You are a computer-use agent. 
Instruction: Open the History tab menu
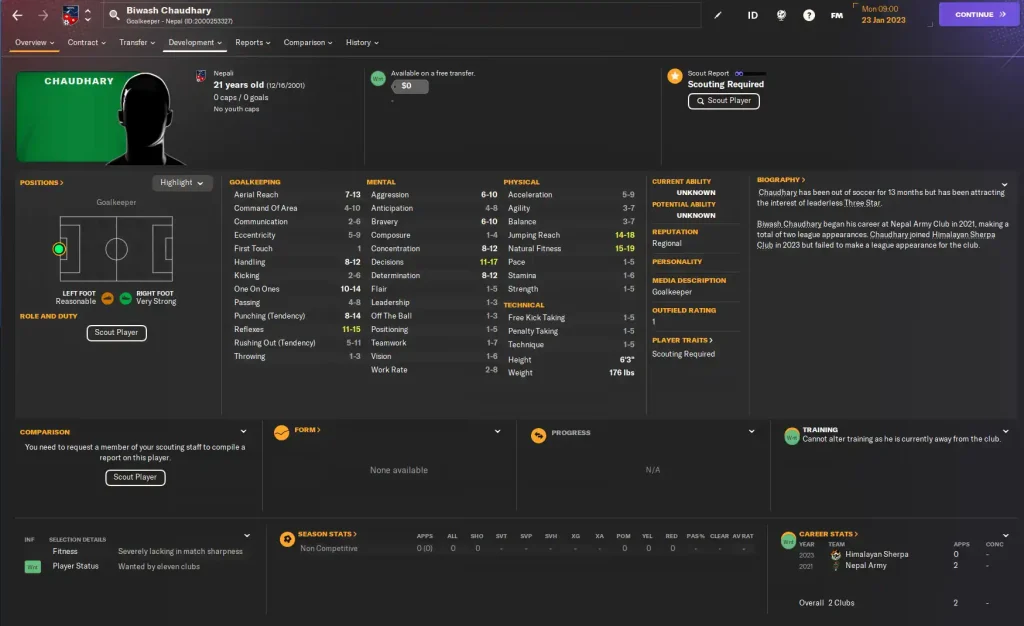pyautogui.click(x=362, y=42)
